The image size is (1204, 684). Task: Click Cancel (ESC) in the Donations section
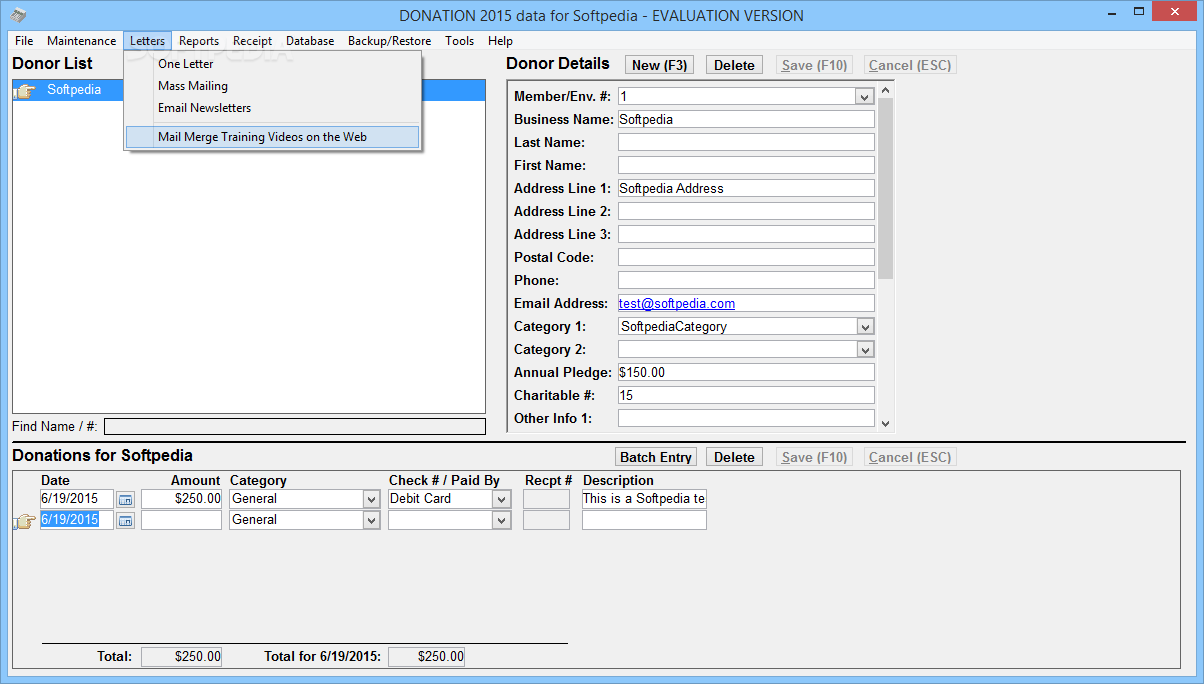(x=909, y=457)
